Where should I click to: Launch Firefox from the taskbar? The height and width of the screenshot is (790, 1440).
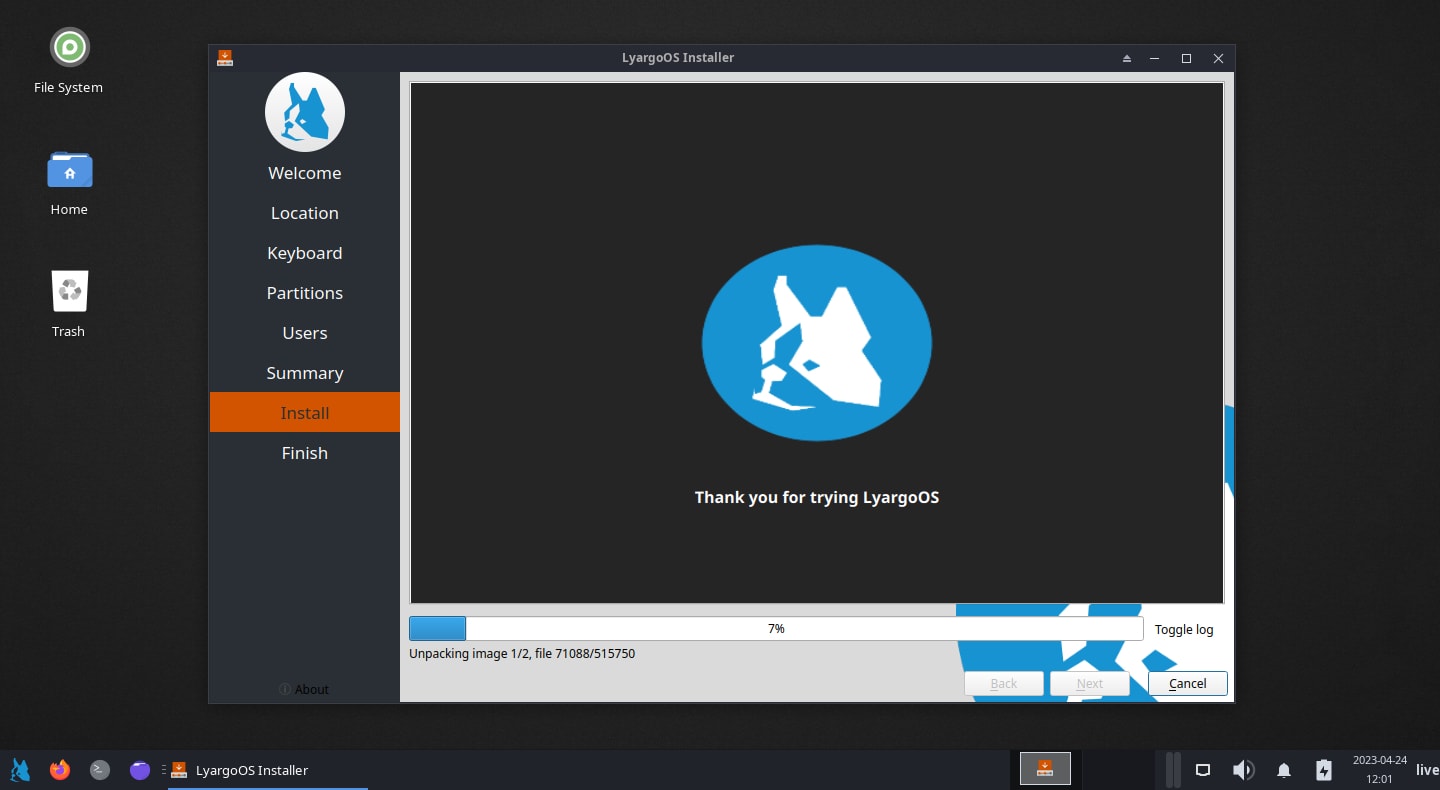tap(60, 770)
